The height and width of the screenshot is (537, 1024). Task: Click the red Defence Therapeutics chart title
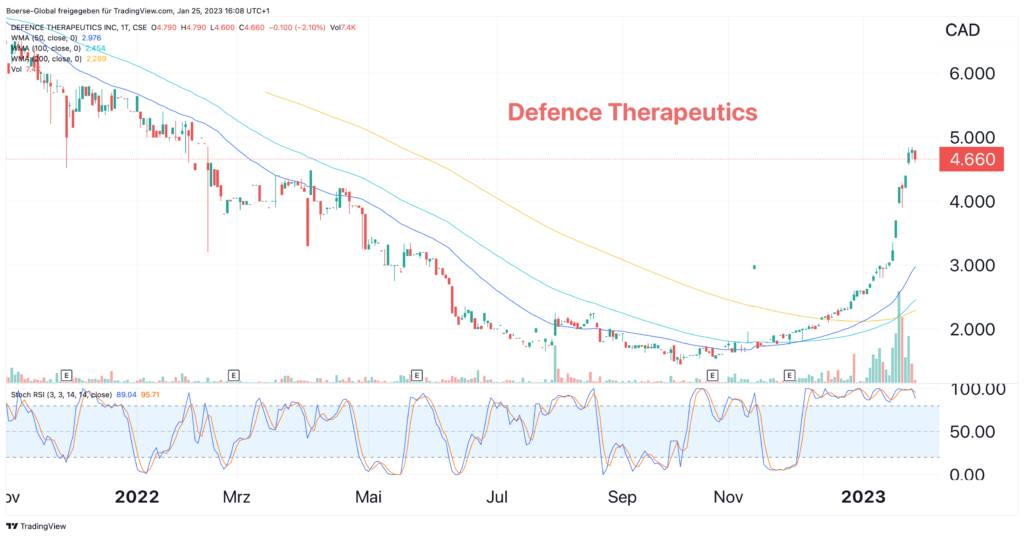click(x=632, y=112)
